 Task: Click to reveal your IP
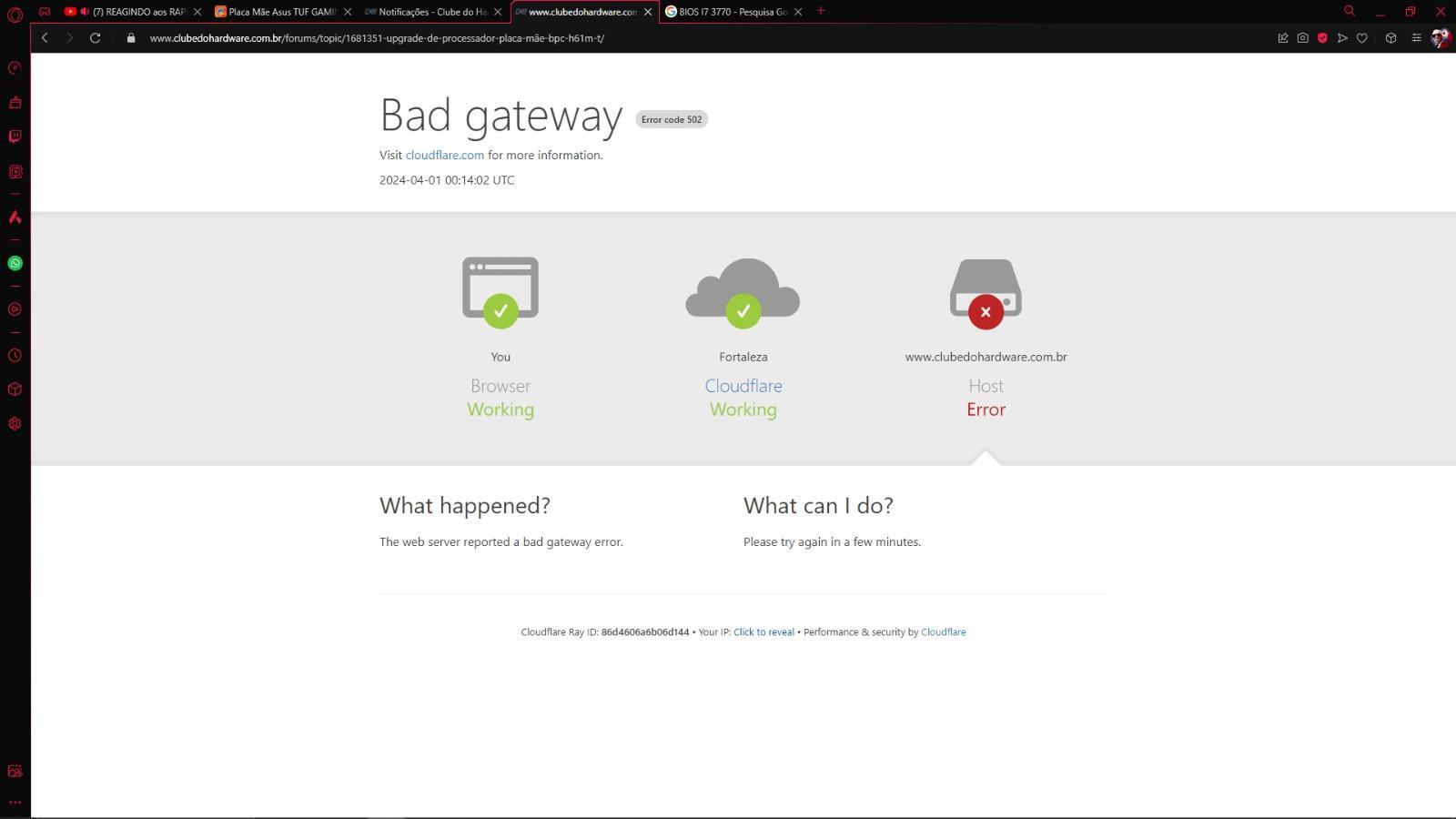[x=763, y=632]
